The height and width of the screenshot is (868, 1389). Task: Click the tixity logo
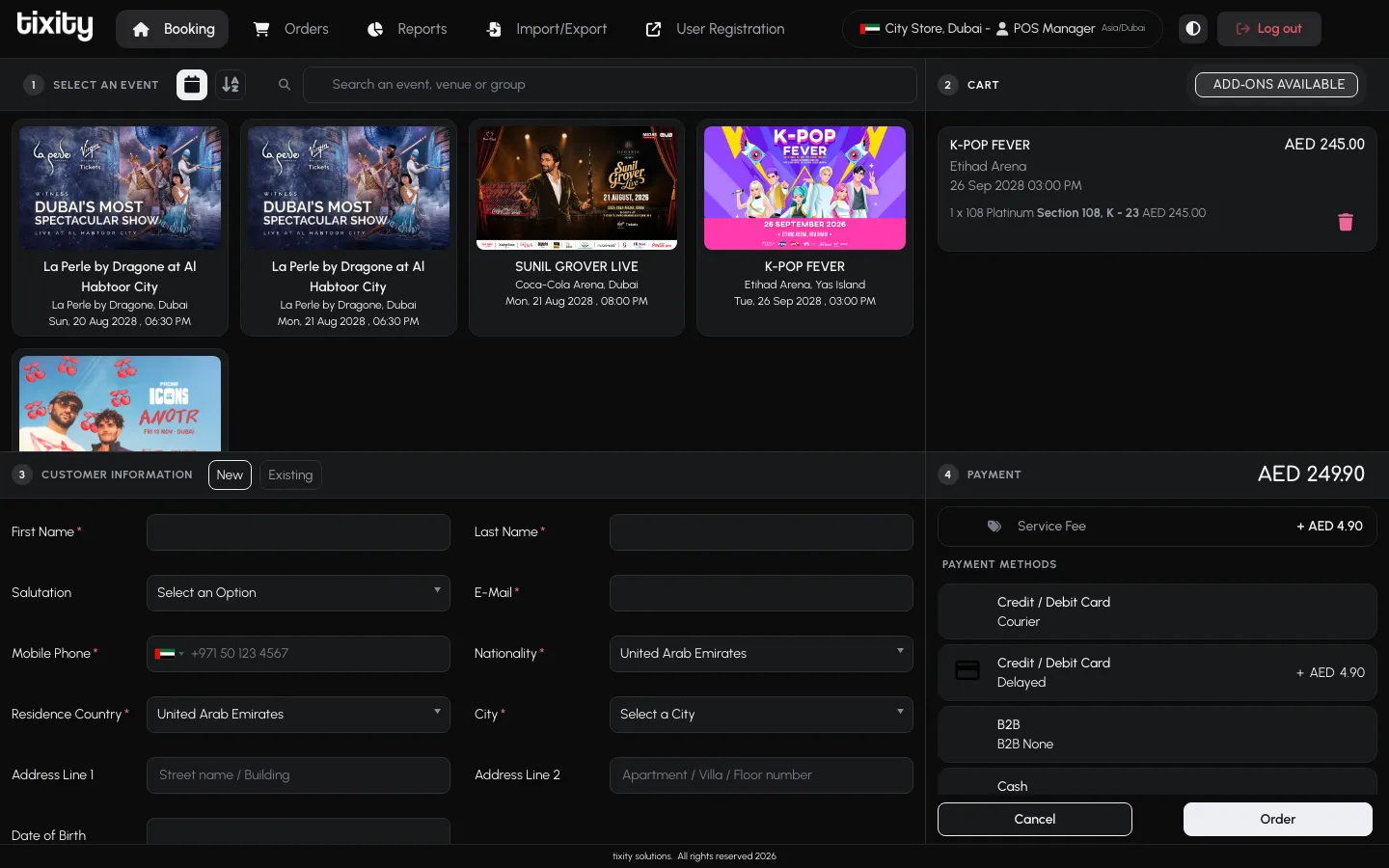point(55,26)
